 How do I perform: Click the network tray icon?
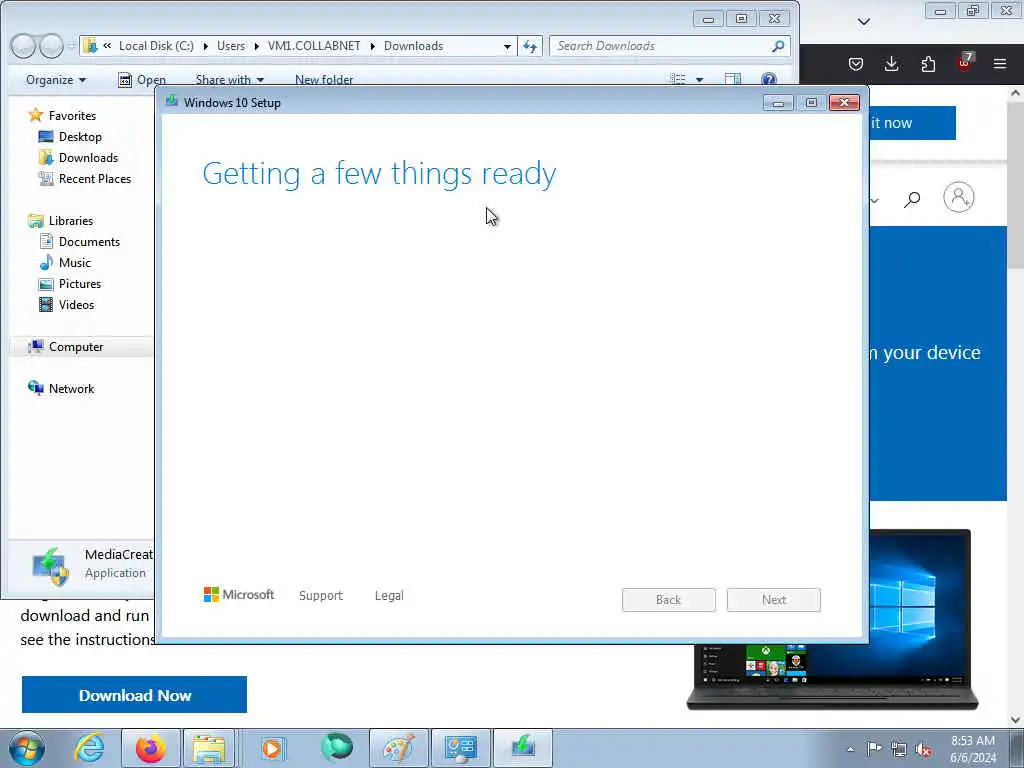899,749
